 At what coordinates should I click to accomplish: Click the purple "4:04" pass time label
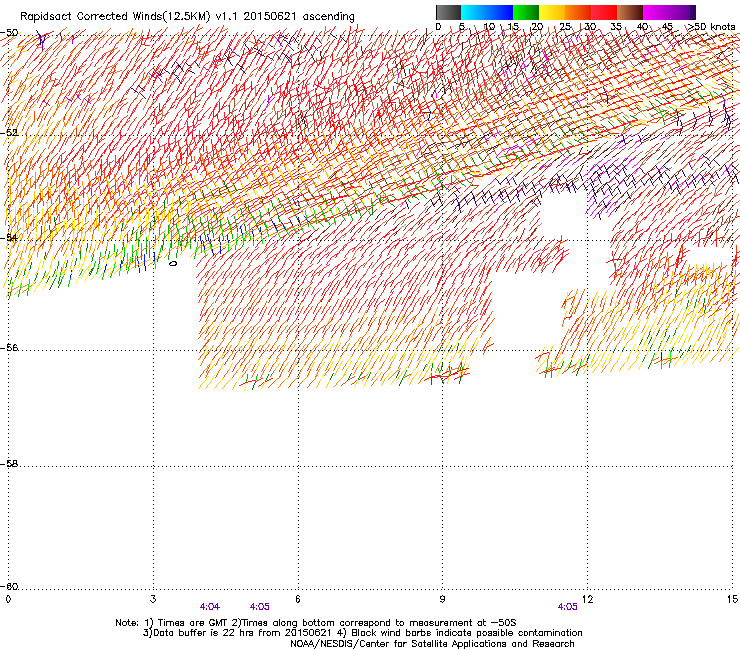210,607
